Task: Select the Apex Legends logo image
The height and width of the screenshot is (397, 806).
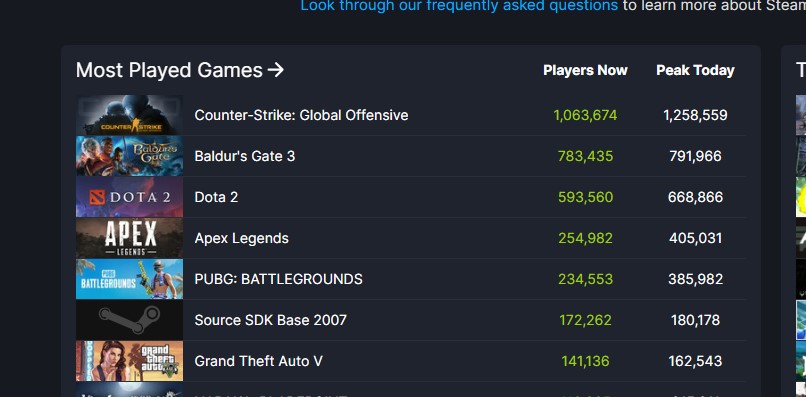Action: pyautogui.click(x=130, y=238)
